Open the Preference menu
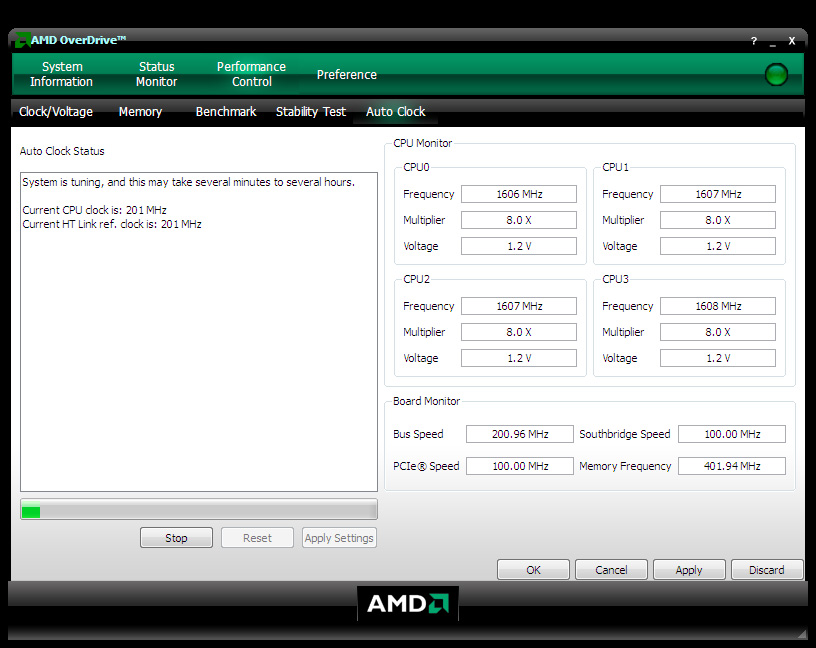This screenshot has width=816, height=648. [x=347, y=75]
